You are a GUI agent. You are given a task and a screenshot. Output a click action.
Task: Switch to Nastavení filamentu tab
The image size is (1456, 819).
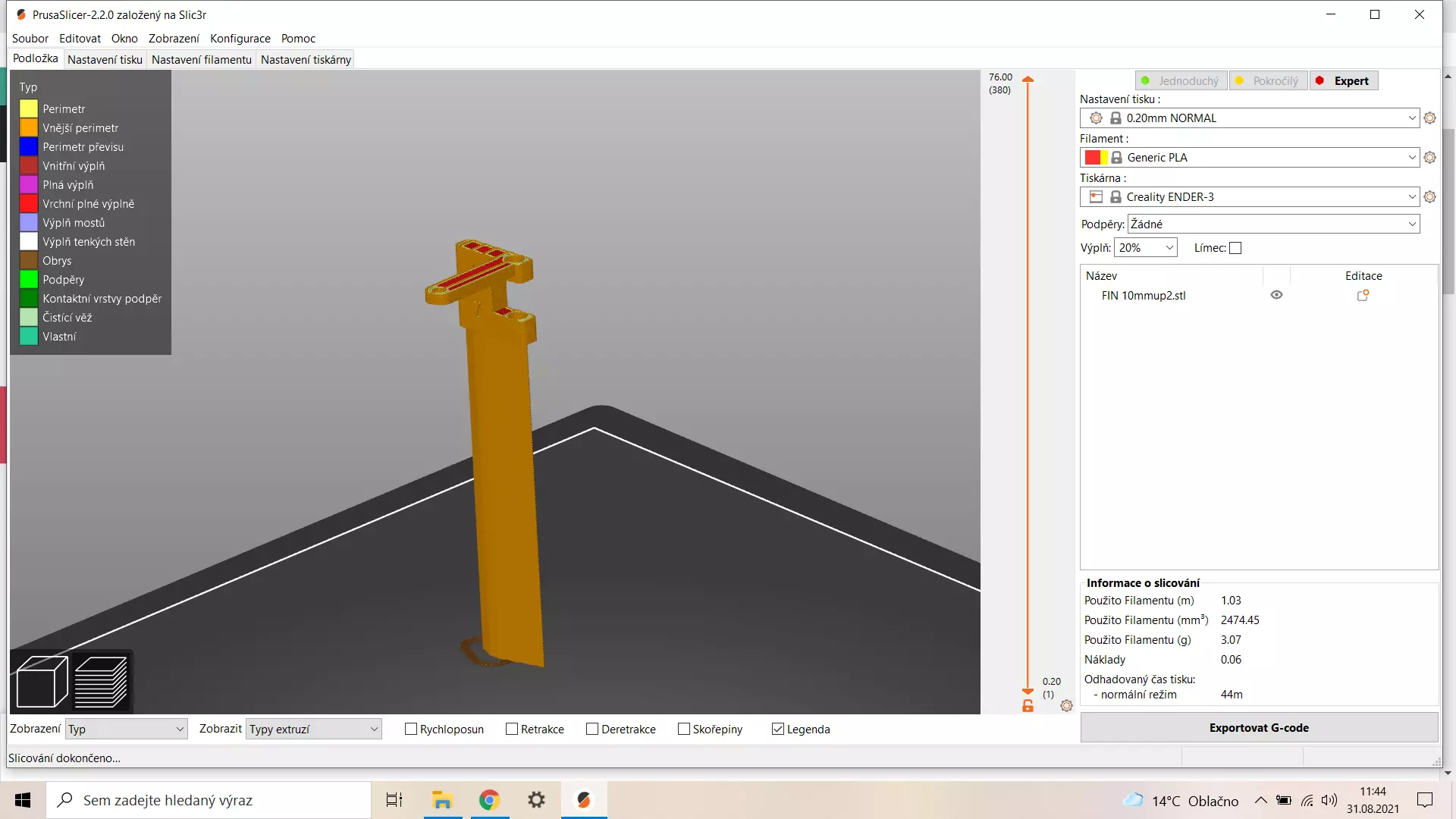click(202, 60)
